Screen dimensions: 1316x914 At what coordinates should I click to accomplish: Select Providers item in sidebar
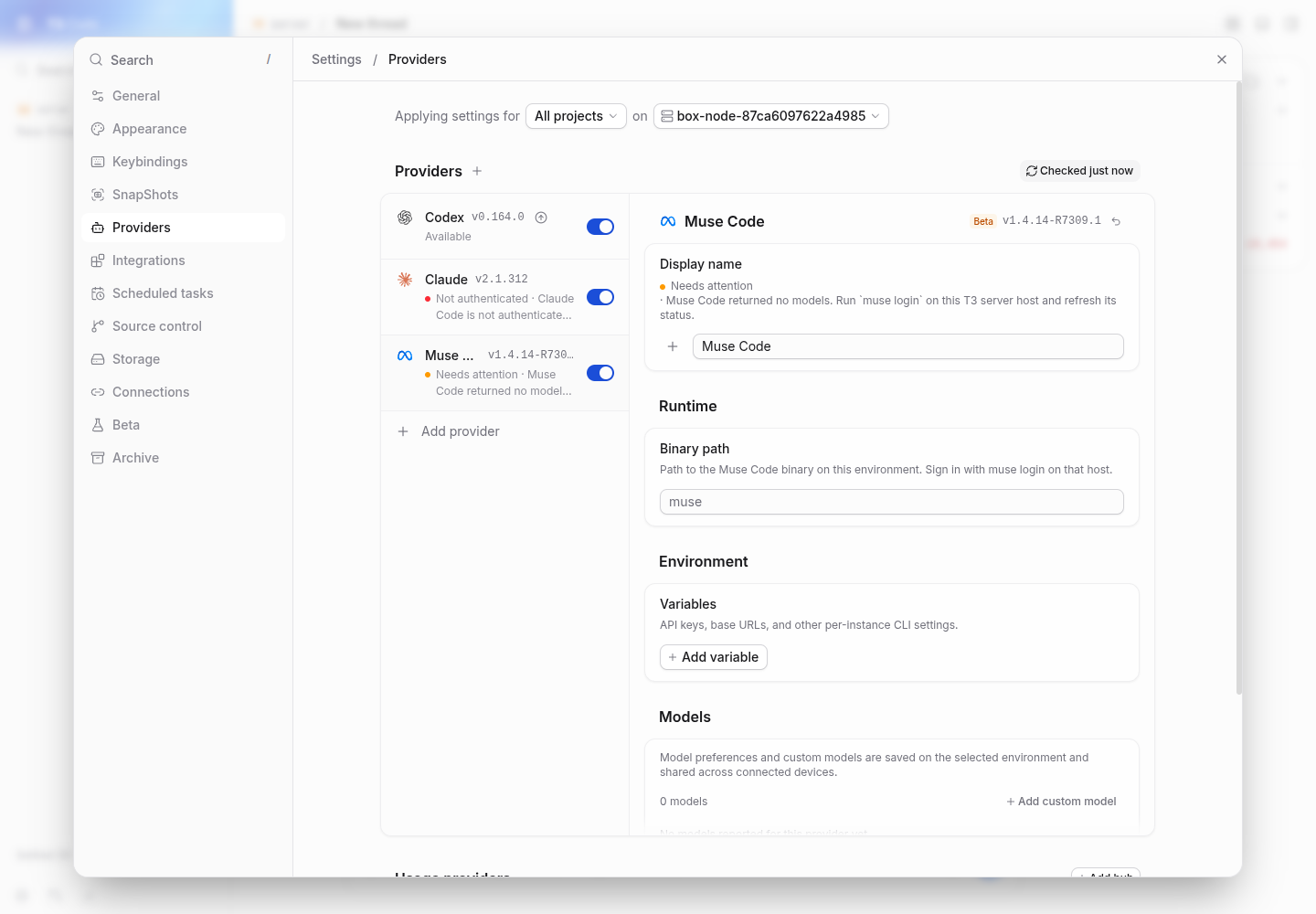point(183,228)
